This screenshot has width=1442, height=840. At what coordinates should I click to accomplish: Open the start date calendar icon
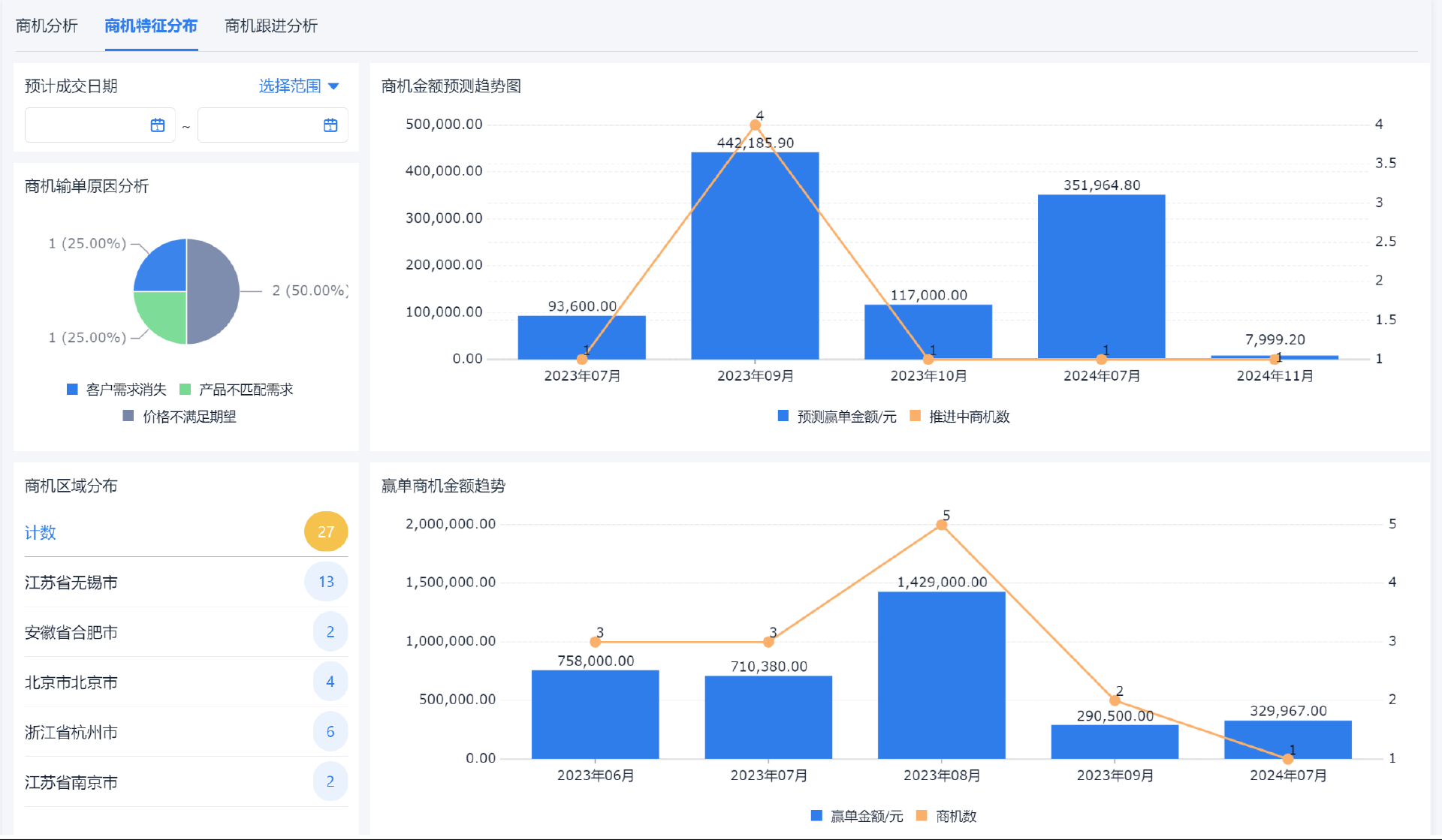[158, 125]
